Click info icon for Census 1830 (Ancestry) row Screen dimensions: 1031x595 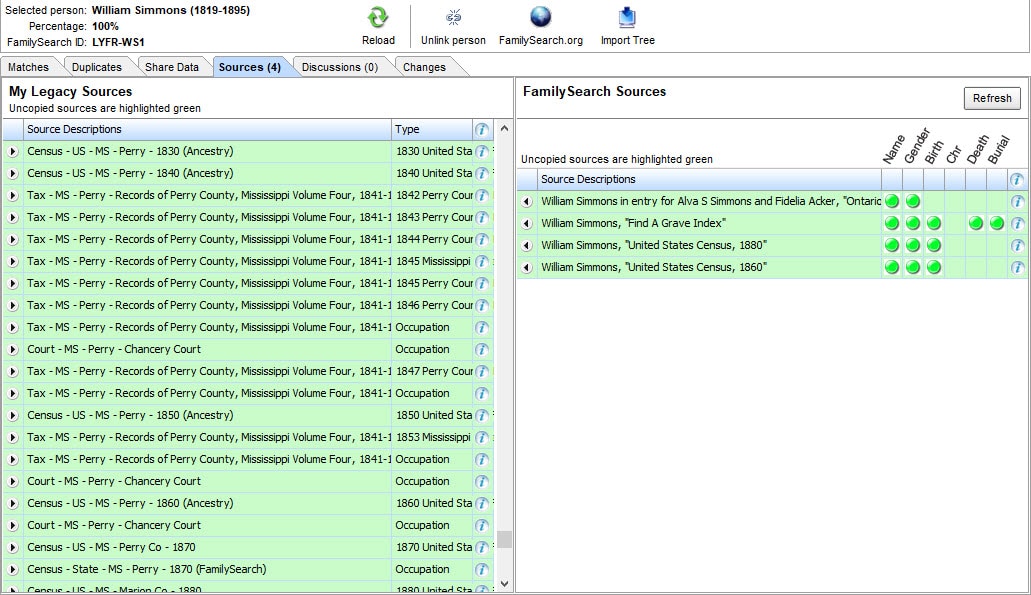click(x=482, y=151)
